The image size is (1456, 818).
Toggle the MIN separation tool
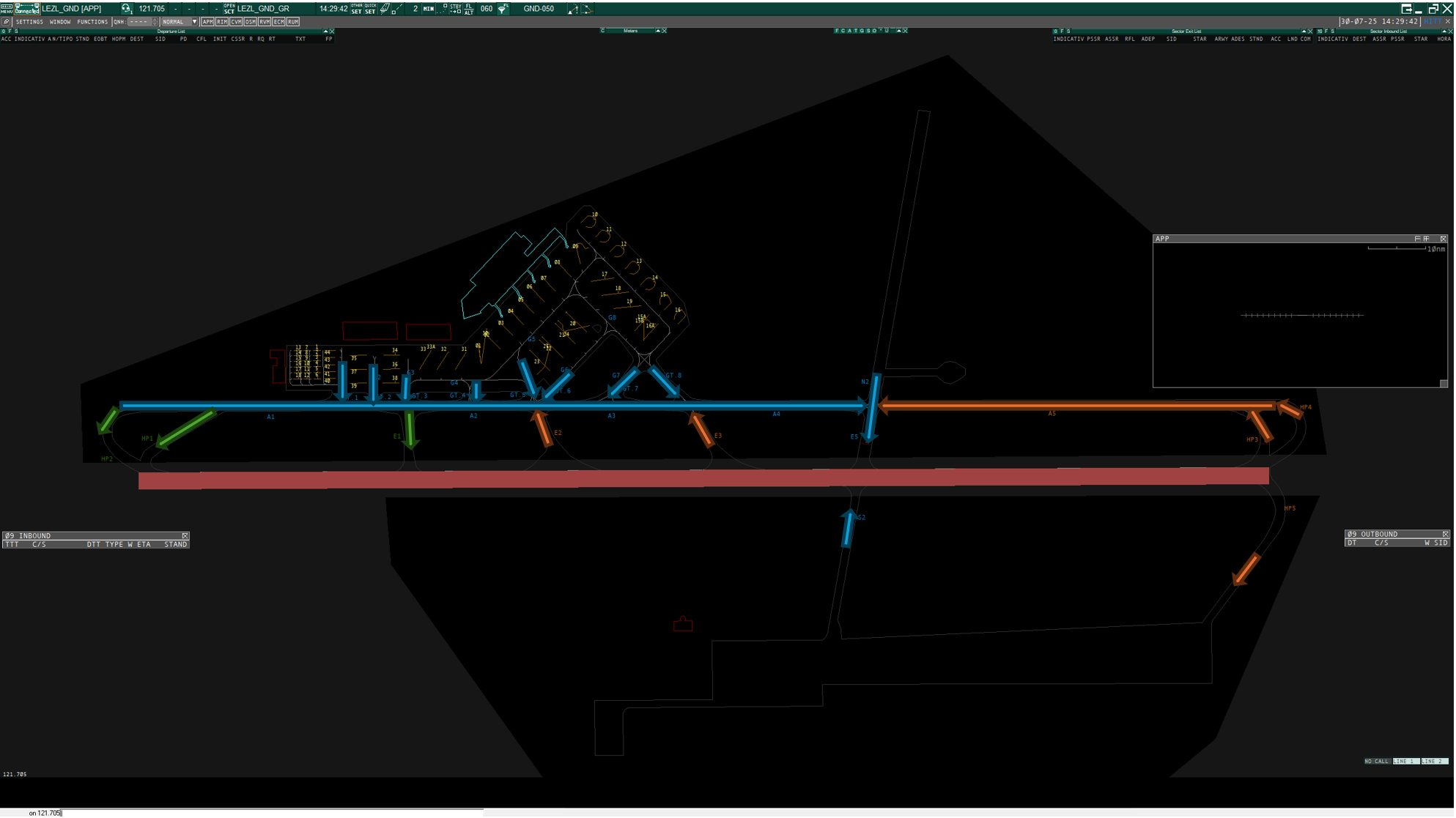tap(429, 9)
